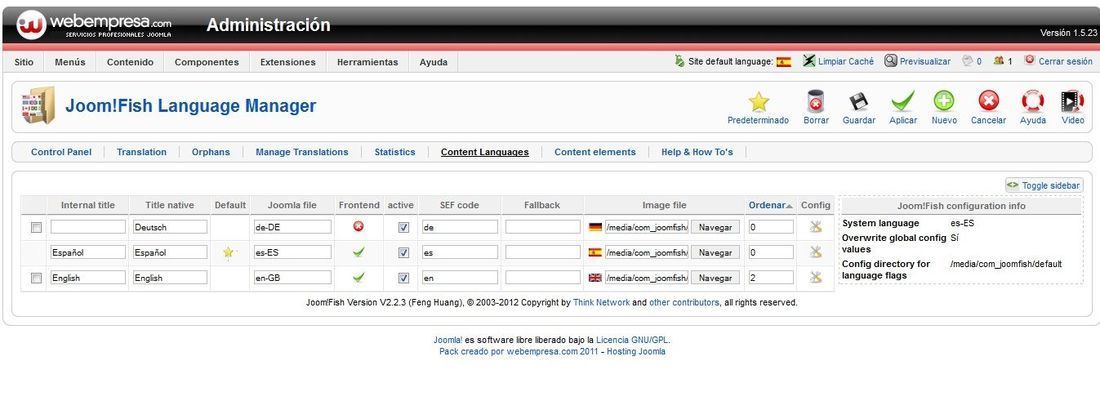Screen dimensions: 1100x410
Task: Open the Extensiones menu
Action: point(288,62)
